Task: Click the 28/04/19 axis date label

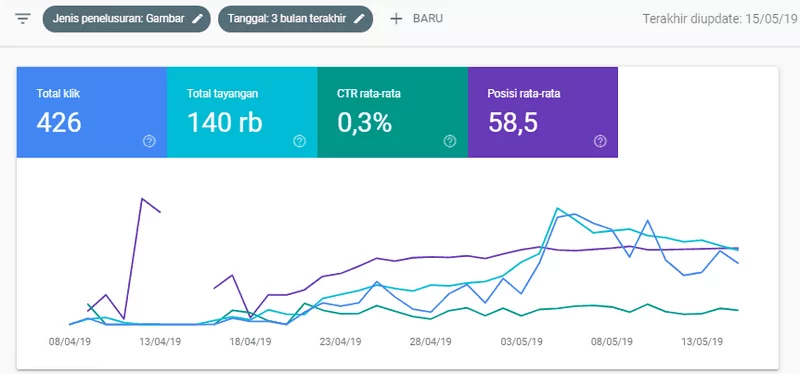Action: pos(431,342)
